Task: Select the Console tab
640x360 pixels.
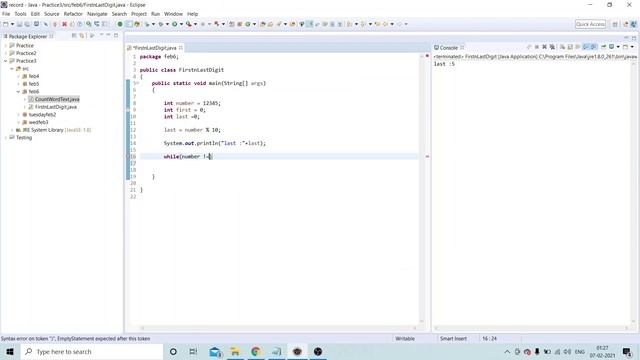Action: coord(449,48)
